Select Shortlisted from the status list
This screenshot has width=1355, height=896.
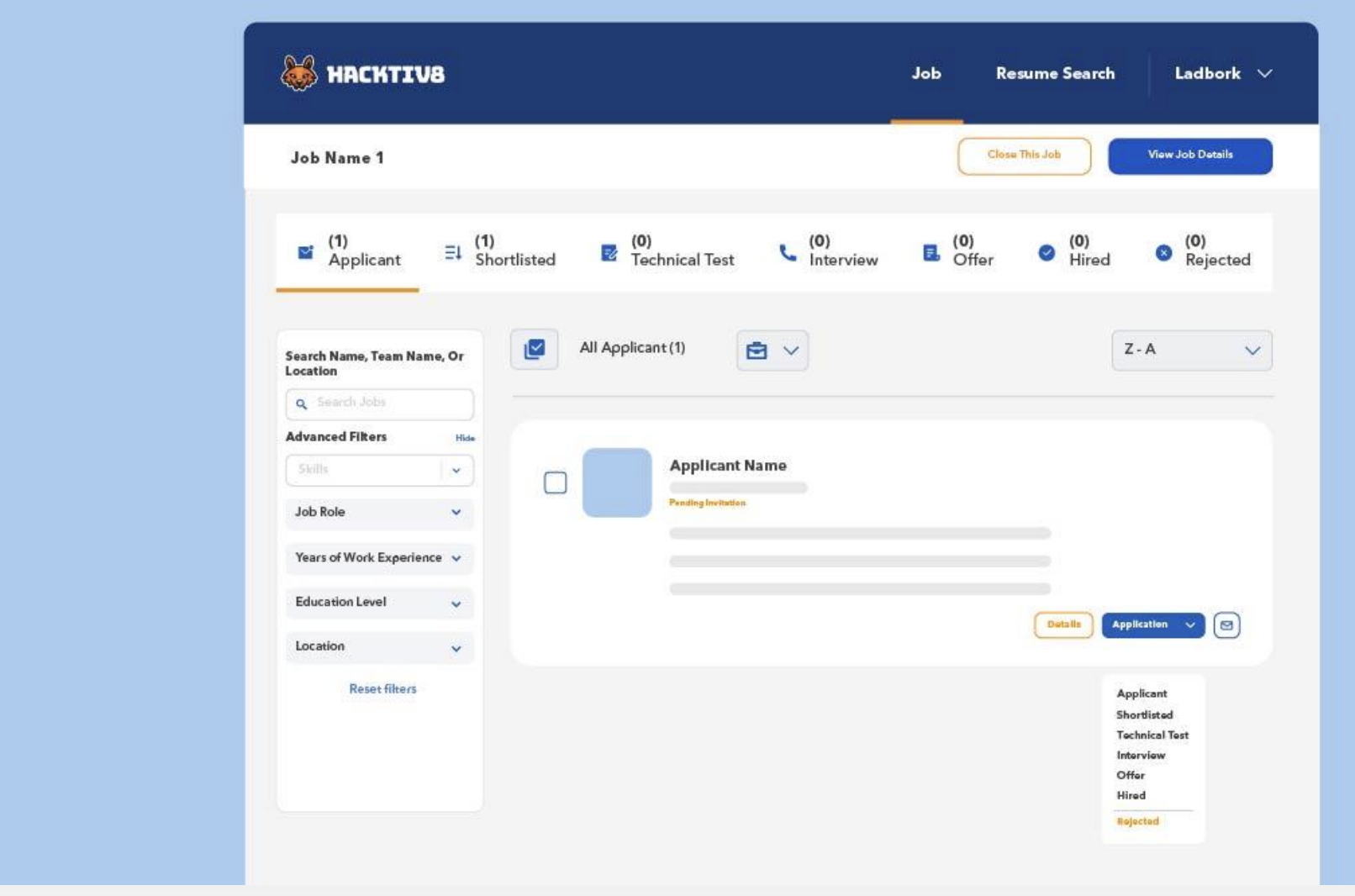[1144, 714]
